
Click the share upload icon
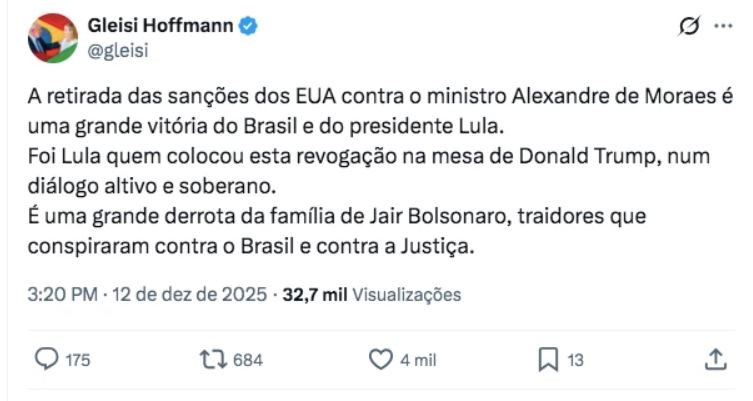coord(715,359)
